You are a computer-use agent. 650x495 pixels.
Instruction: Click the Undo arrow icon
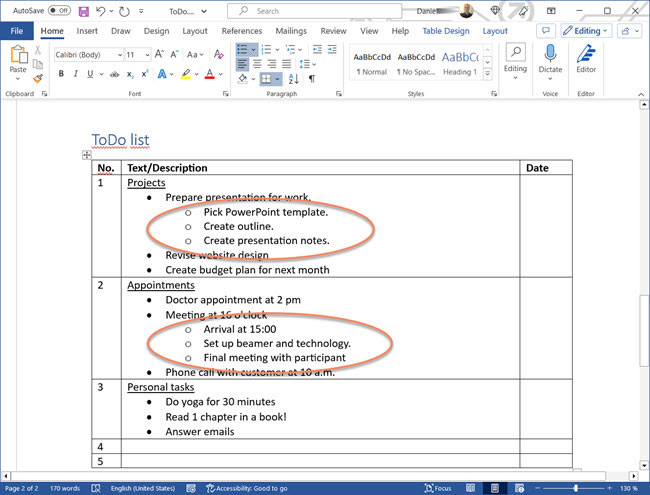[100, 11]
